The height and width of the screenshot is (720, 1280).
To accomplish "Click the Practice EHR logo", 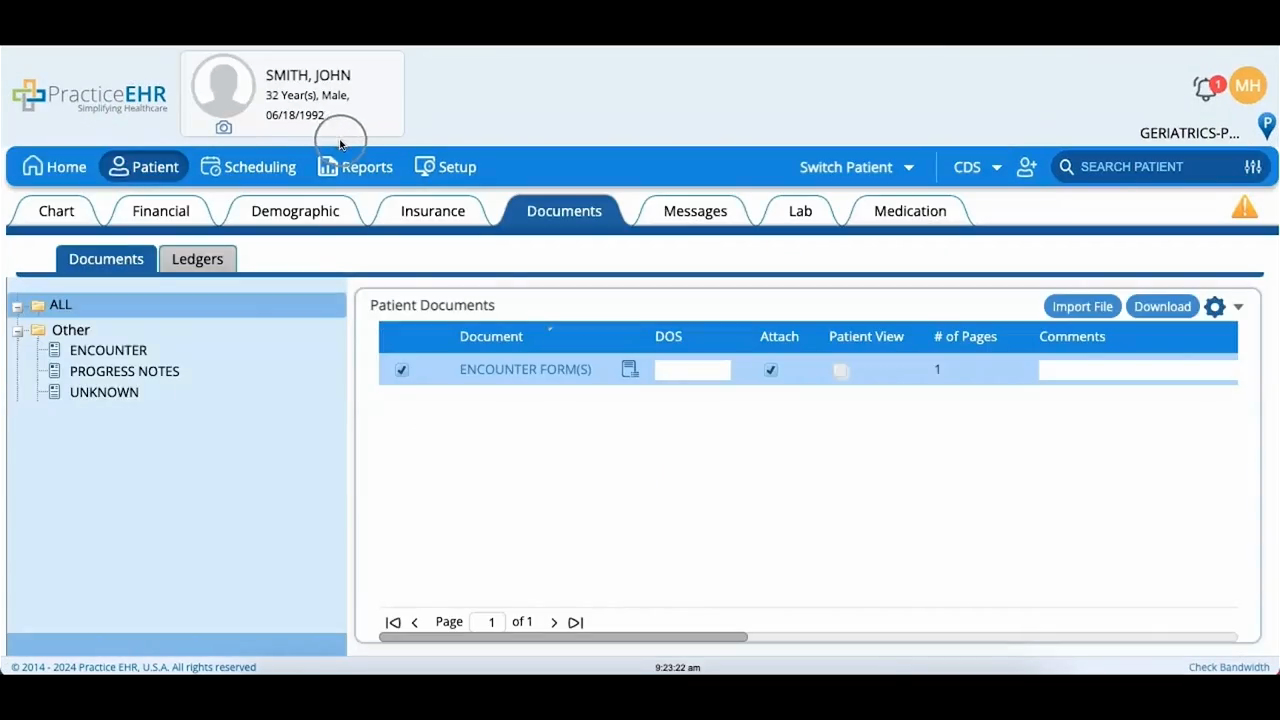I will tap(90, 96).
